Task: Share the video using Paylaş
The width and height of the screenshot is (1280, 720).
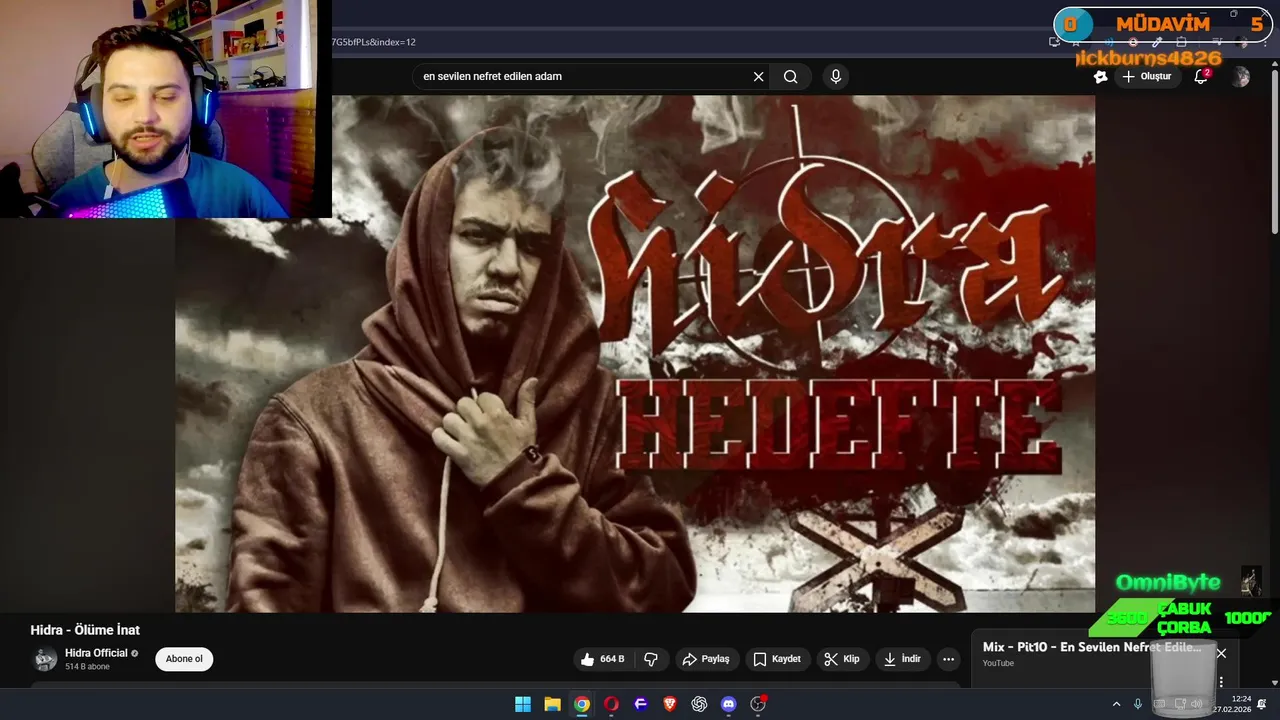Action: point(706,659)
